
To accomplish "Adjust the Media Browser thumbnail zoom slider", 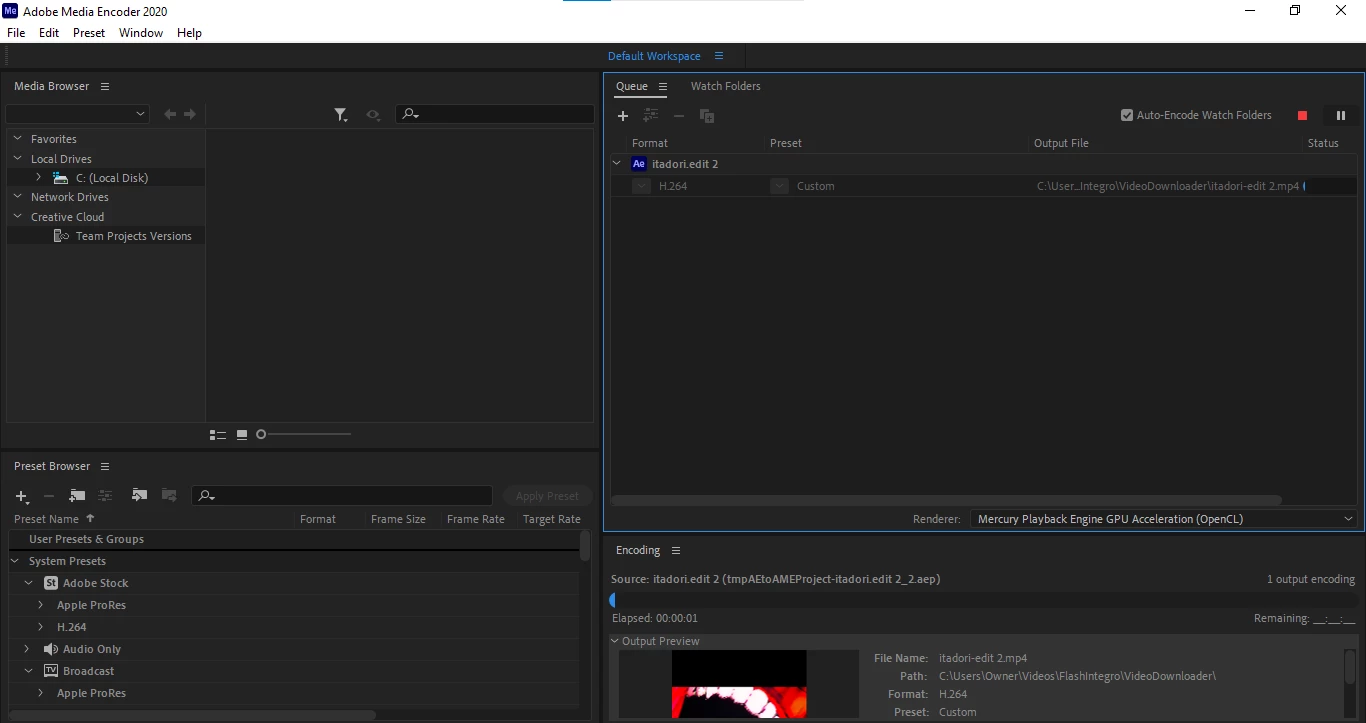I will click(x=261, y=434).
